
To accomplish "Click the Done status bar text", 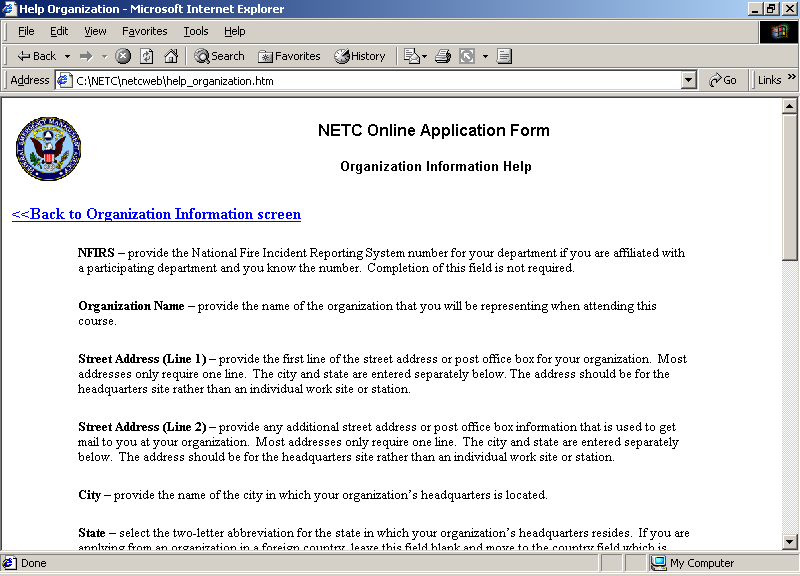I will click(x=34, y=563).
